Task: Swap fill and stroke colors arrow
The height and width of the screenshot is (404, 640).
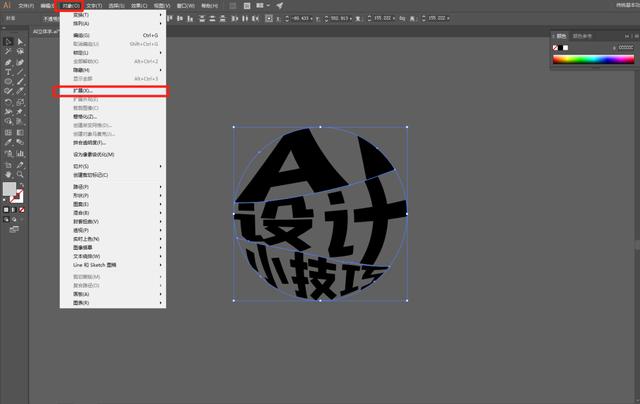Action: pos(22,185)
